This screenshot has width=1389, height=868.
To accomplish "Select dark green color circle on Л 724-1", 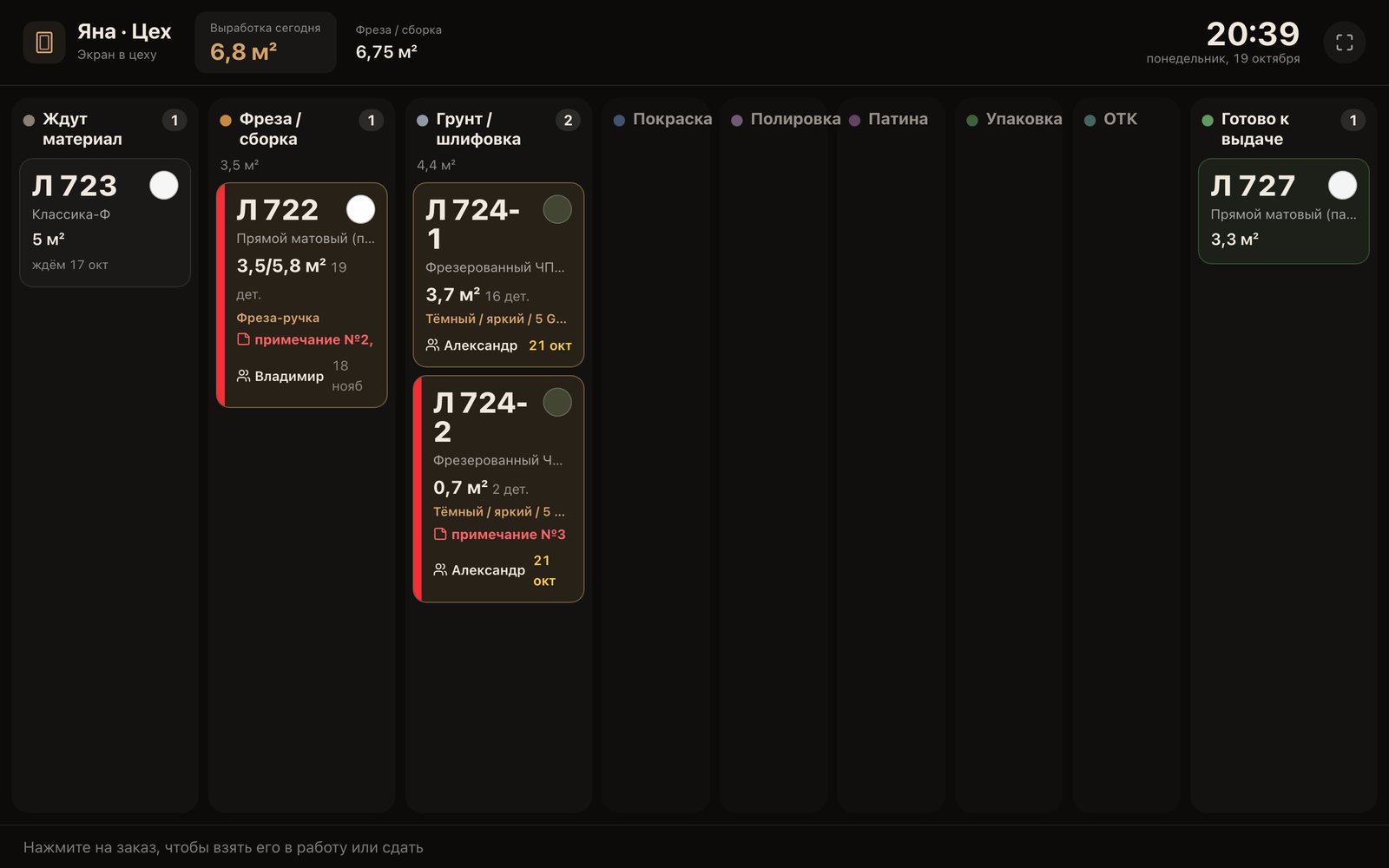I will tap(557, 209).
